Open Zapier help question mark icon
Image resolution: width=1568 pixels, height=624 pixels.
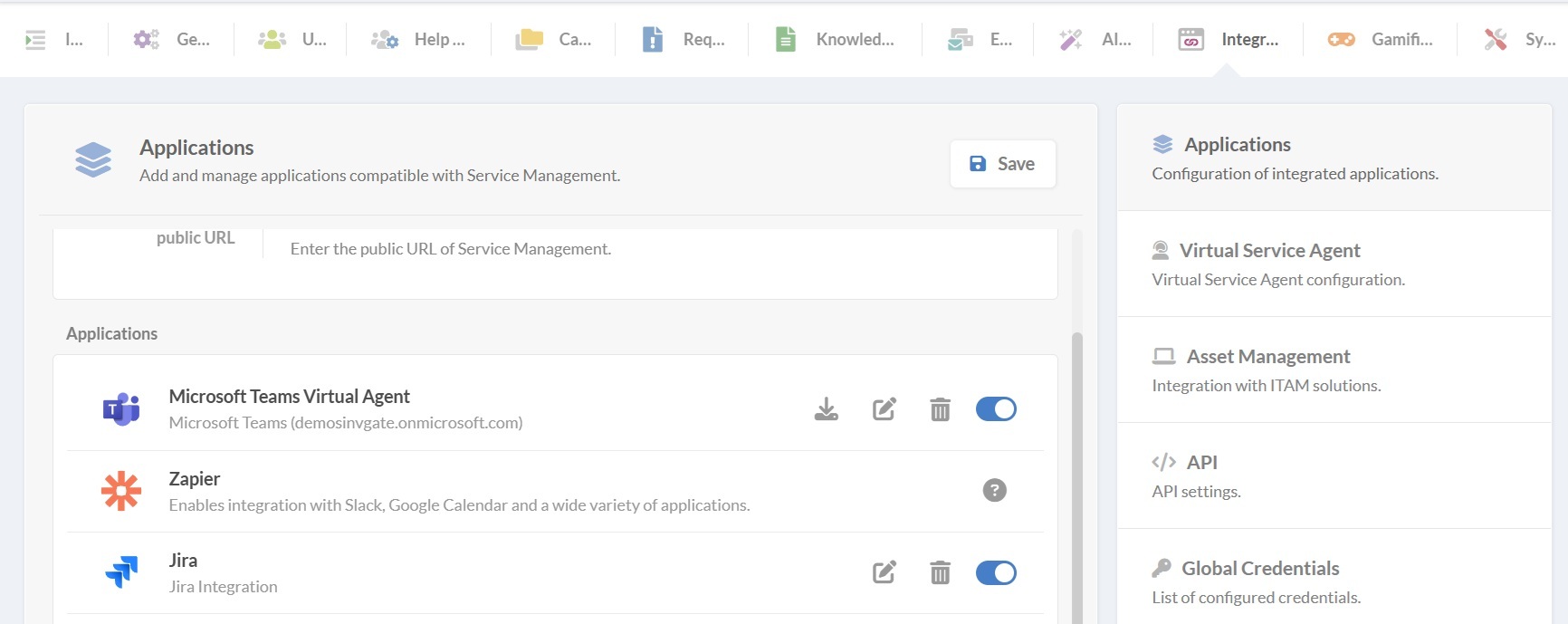(x=994, y=490)
